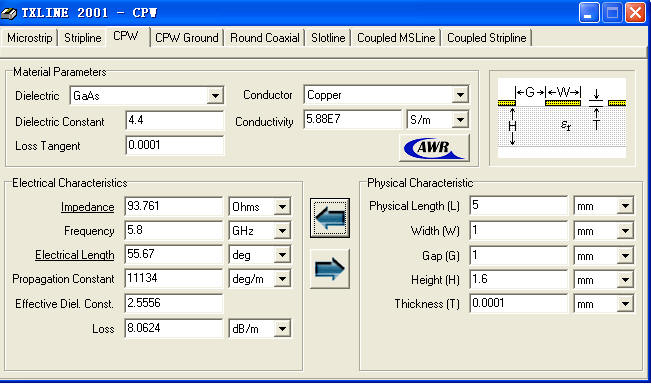Minimize the TXLINE window
Screen dimensions: 651x384
pos(589,13)
